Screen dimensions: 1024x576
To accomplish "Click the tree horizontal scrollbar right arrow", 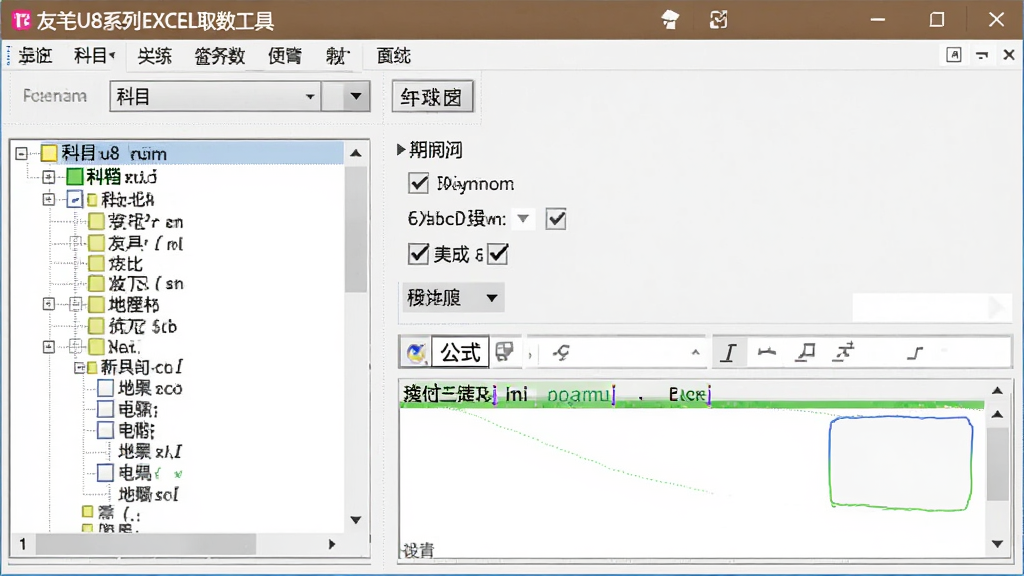I will (332, 544).
